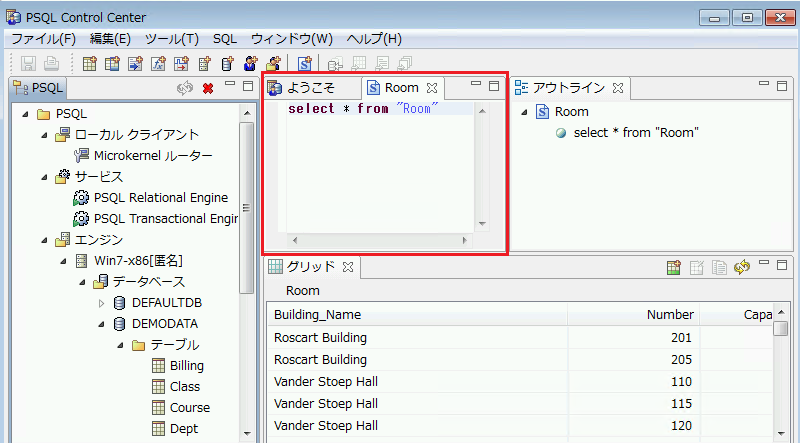Viewport: 800px width, 443px height.
Task: Close the Room editor tab
Action: (x=432, y=88)
